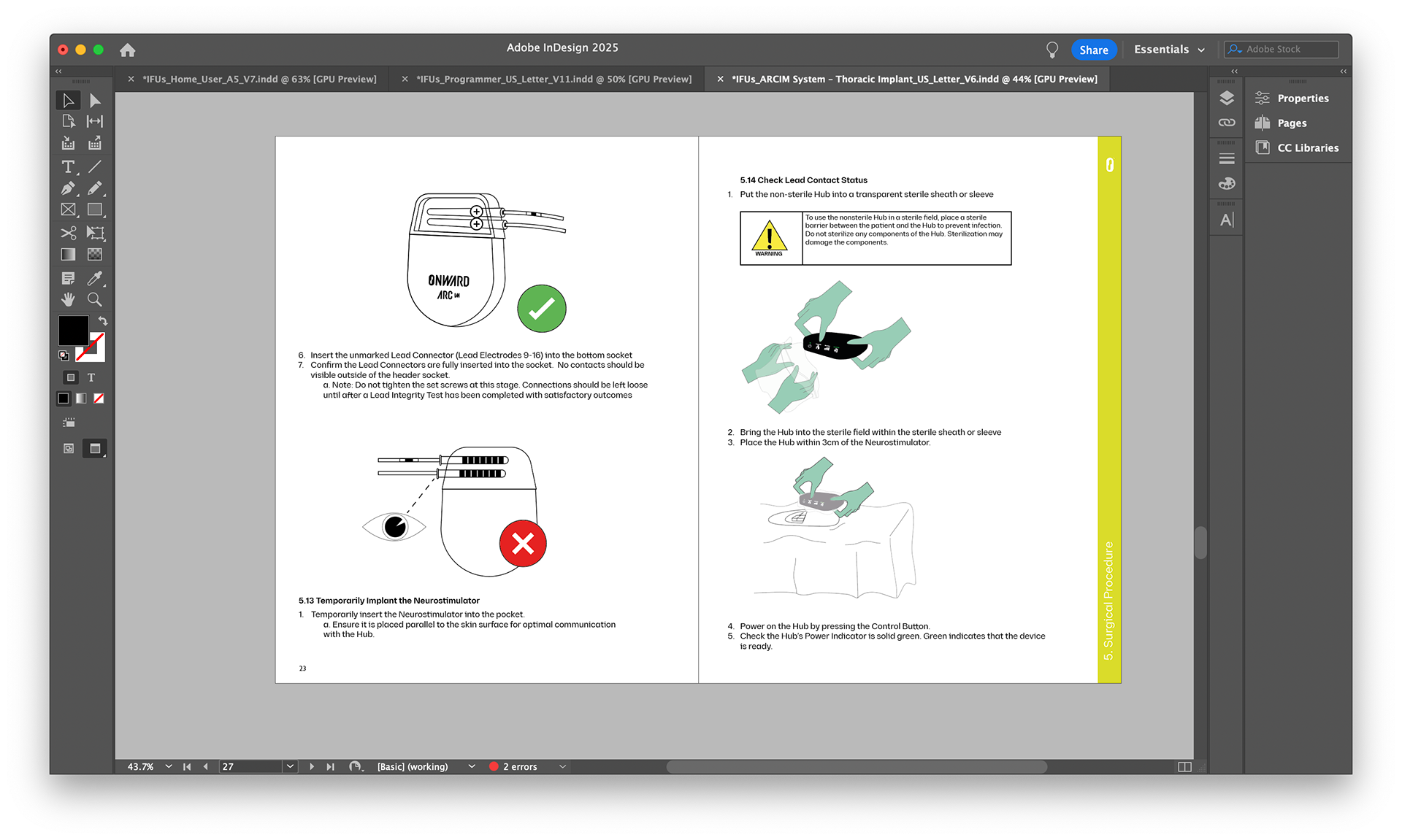This screenshot has width=1402, height=840.
Task: Toggle formatting affects text button
Action: (x=91, y=377)
